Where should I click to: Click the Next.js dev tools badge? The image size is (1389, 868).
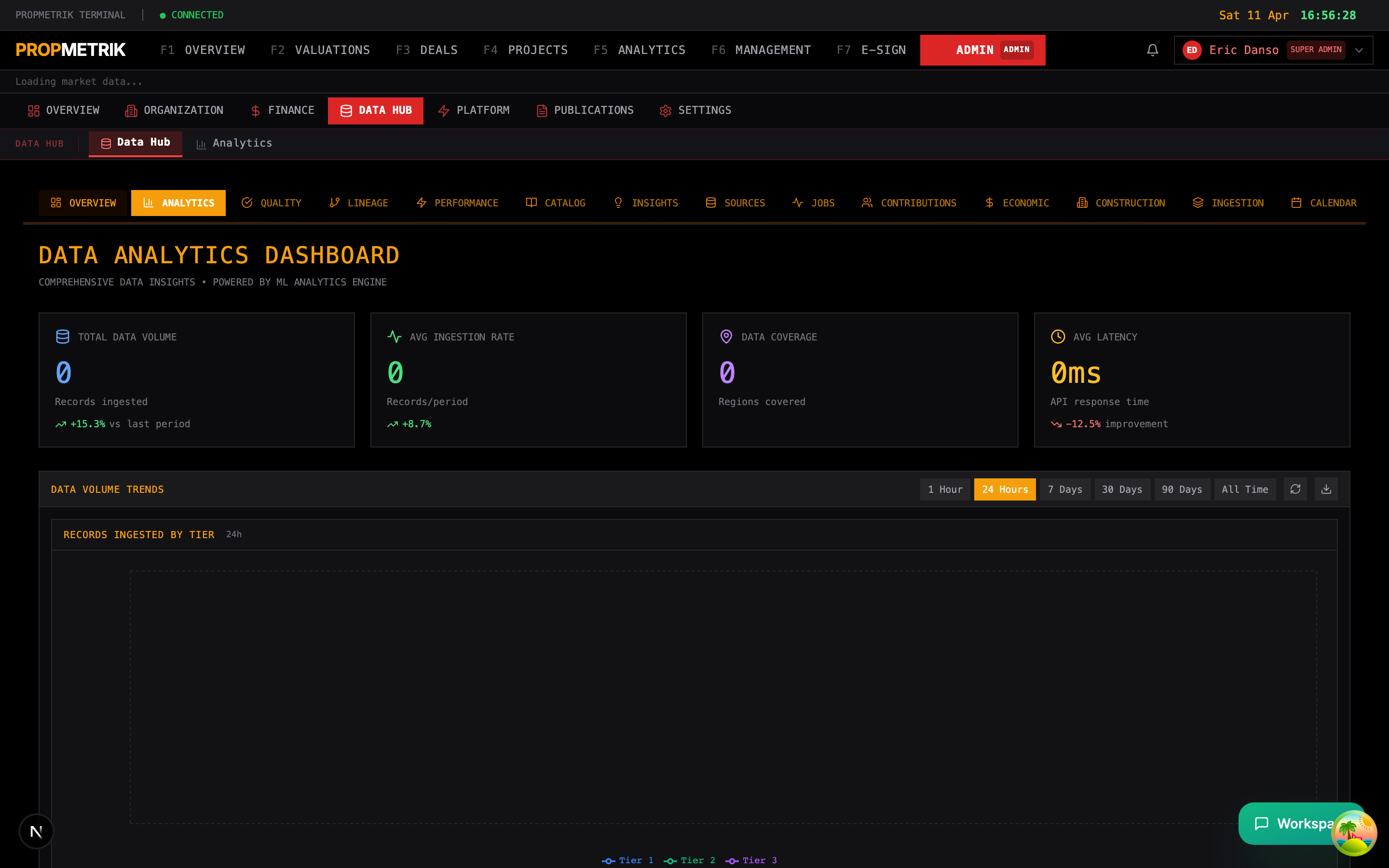(36, 831)
